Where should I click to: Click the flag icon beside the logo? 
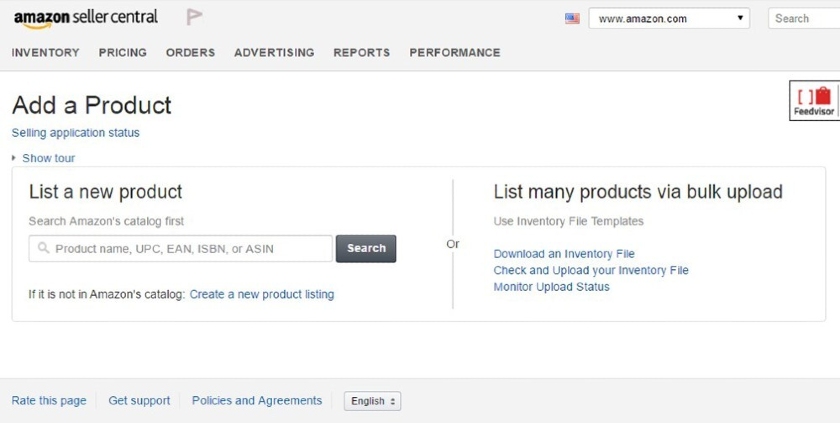point(194,17)
